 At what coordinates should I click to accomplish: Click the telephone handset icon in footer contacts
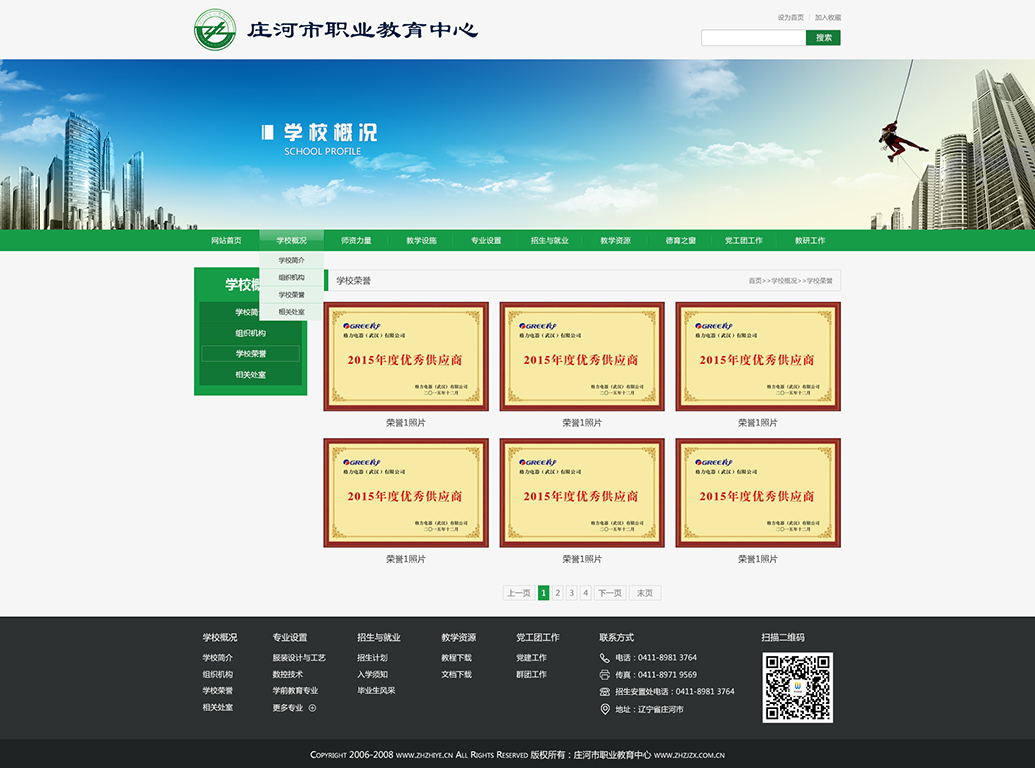[604, 658]
